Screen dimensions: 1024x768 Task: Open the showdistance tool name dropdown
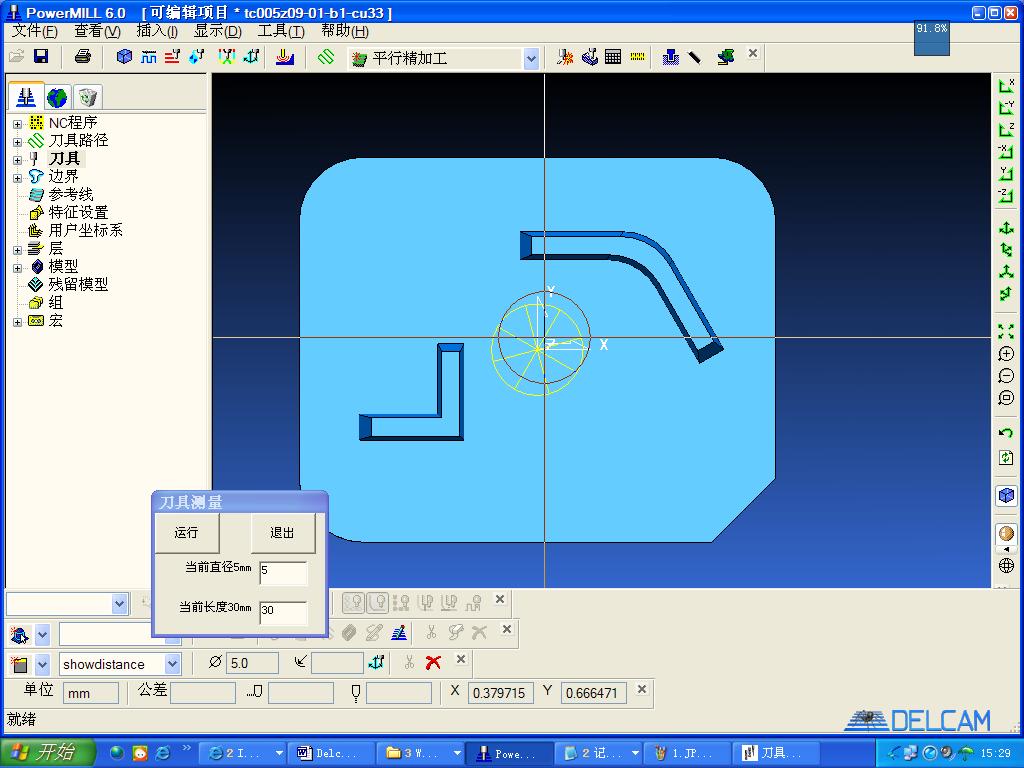(x=172, y=664)
